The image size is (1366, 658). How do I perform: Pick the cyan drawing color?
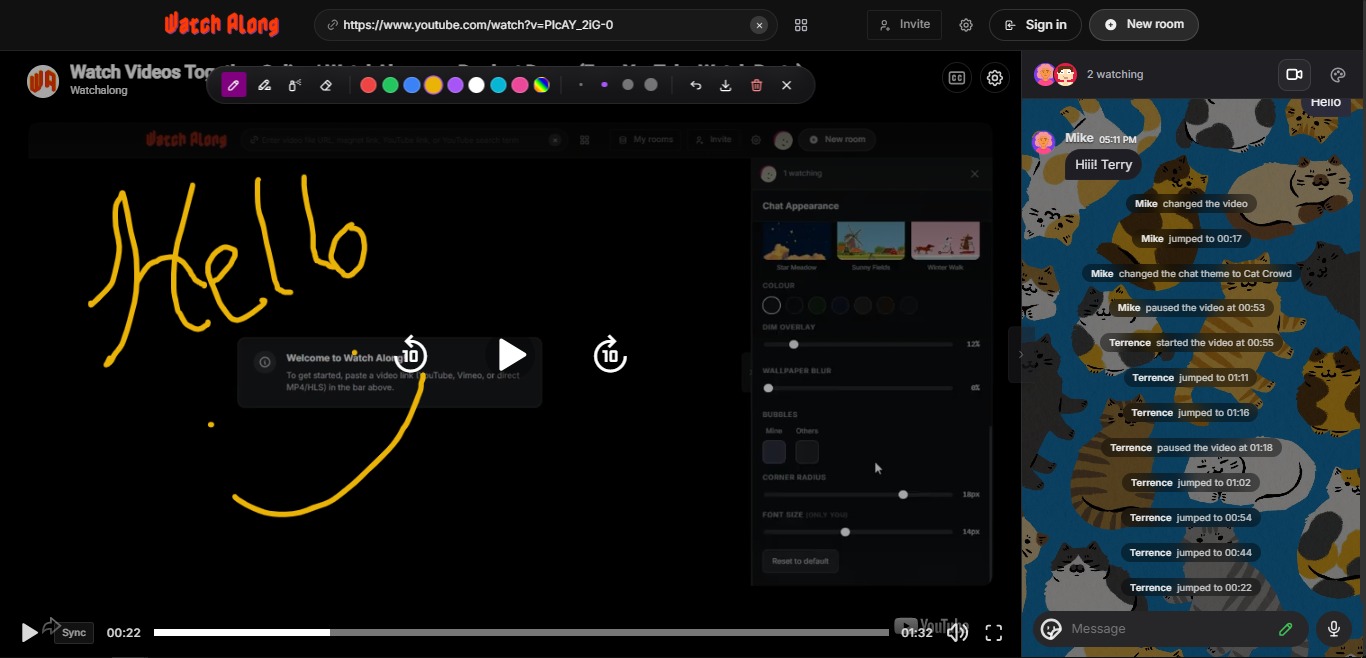coord(498,85)
